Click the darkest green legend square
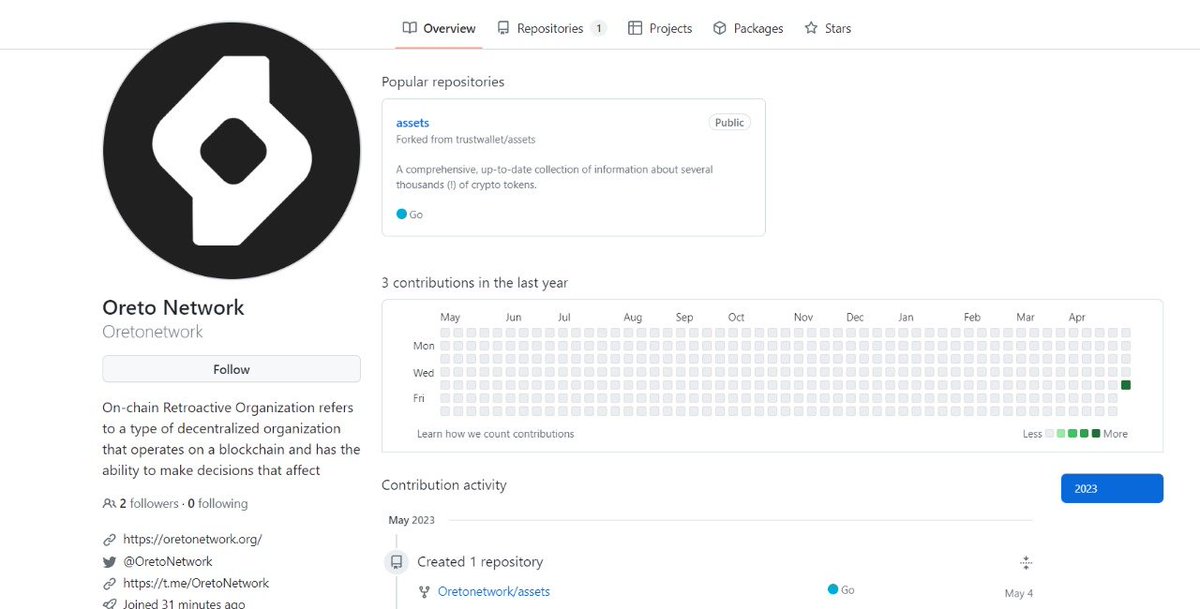Screen dimensions: 1200x609 pos(1096,434)
